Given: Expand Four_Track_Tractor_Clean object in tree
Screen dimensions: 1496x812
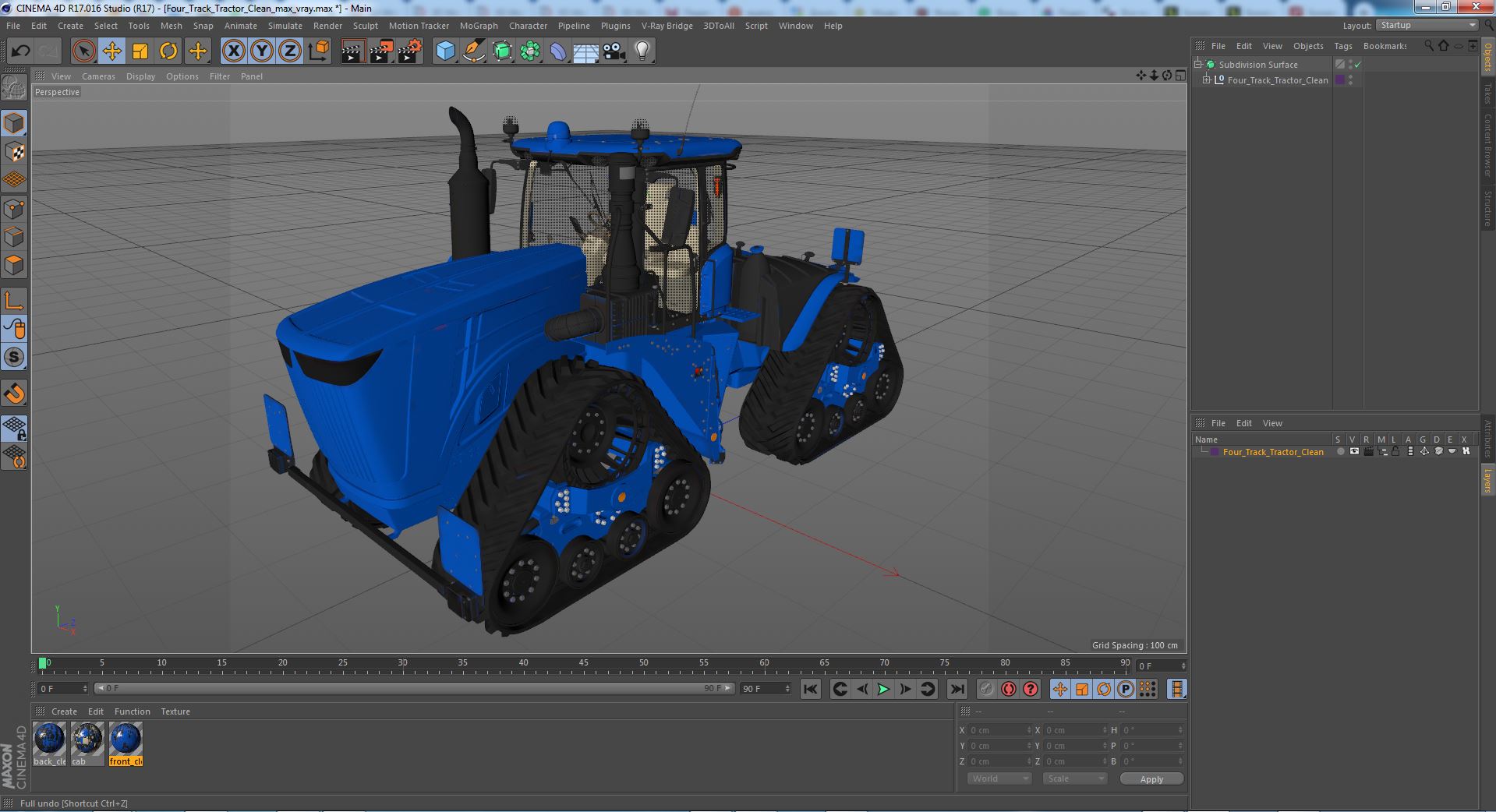Looking at the screenshot, I should [x=1207, y=80].
